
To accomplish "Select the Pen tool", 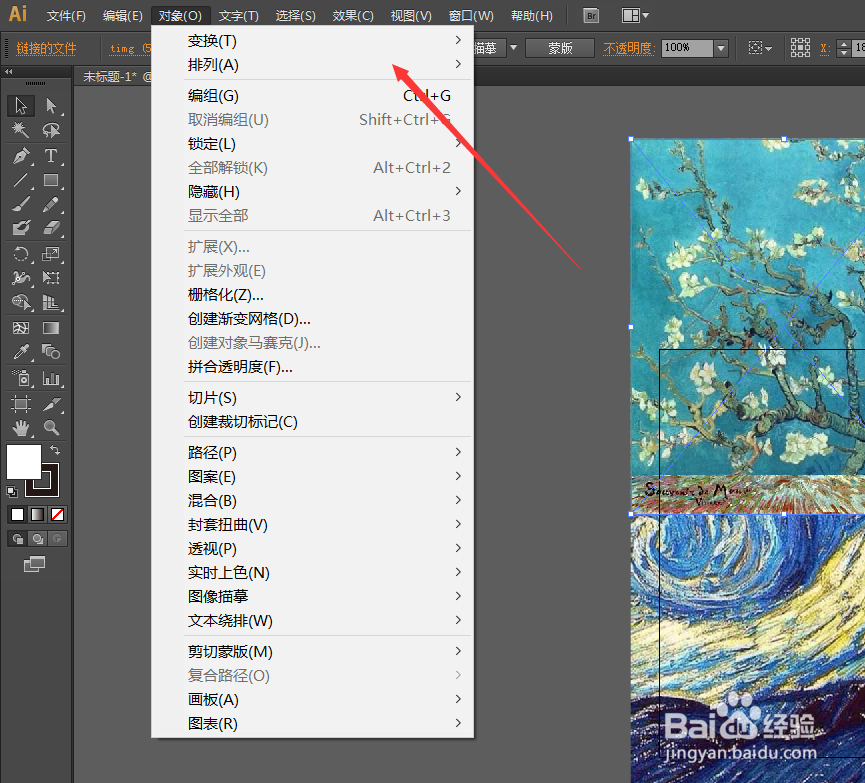I will pyautogui.click(x=21, y=156).
